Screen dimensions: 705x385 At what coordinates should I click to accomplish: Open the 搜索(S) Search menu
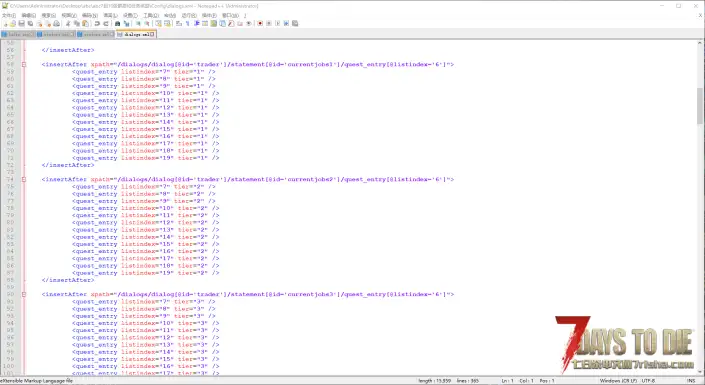(x=49, y=15)
